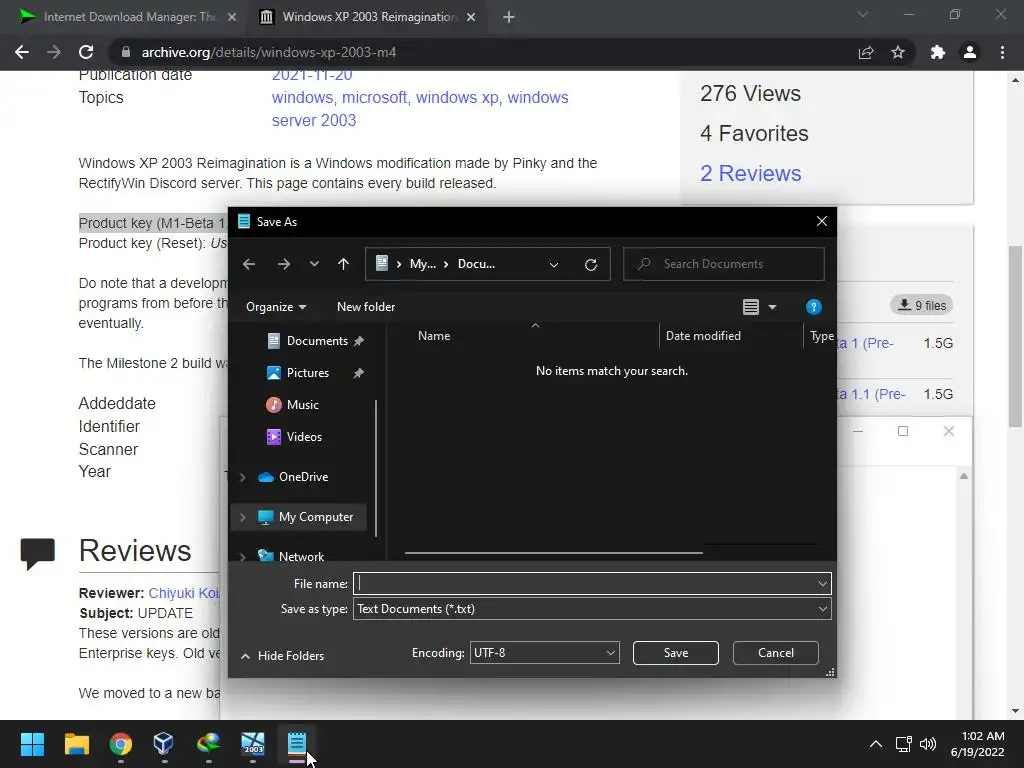Click the 9 files download button
The image size is (1024, 768).
tap(921, 305)
